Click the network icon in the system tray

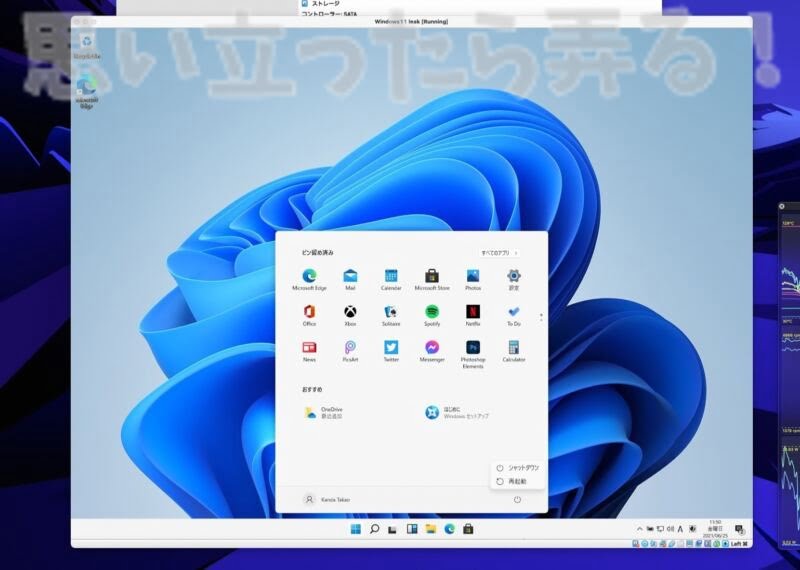coord(660,529)
